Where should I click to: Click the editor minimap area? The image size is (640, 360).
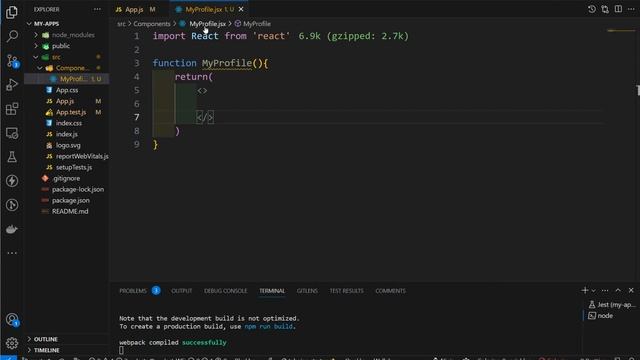click(x=621, y=31)
